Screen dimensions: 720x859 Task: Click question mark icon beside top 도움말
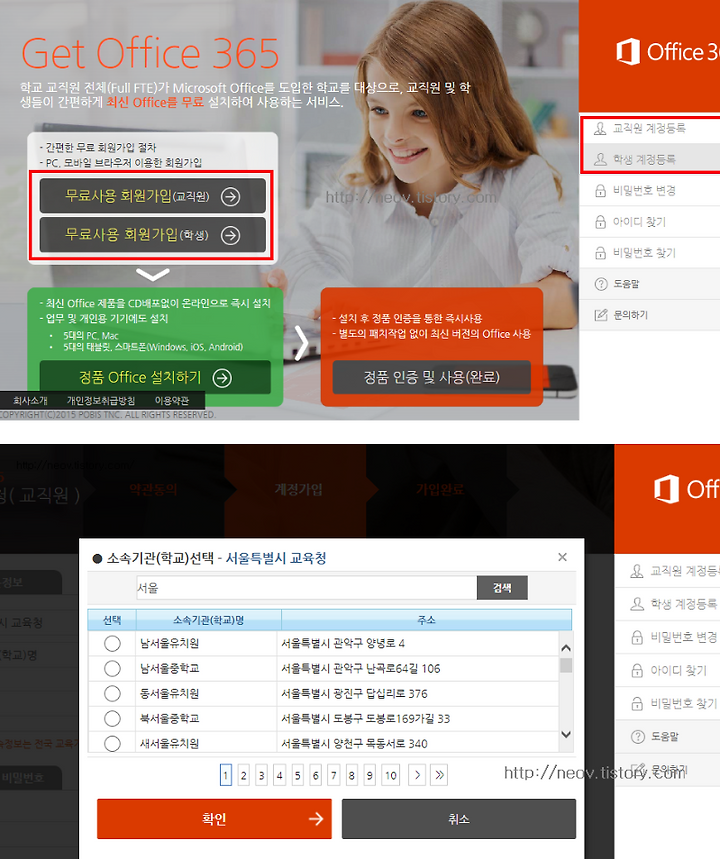(601, 284)
